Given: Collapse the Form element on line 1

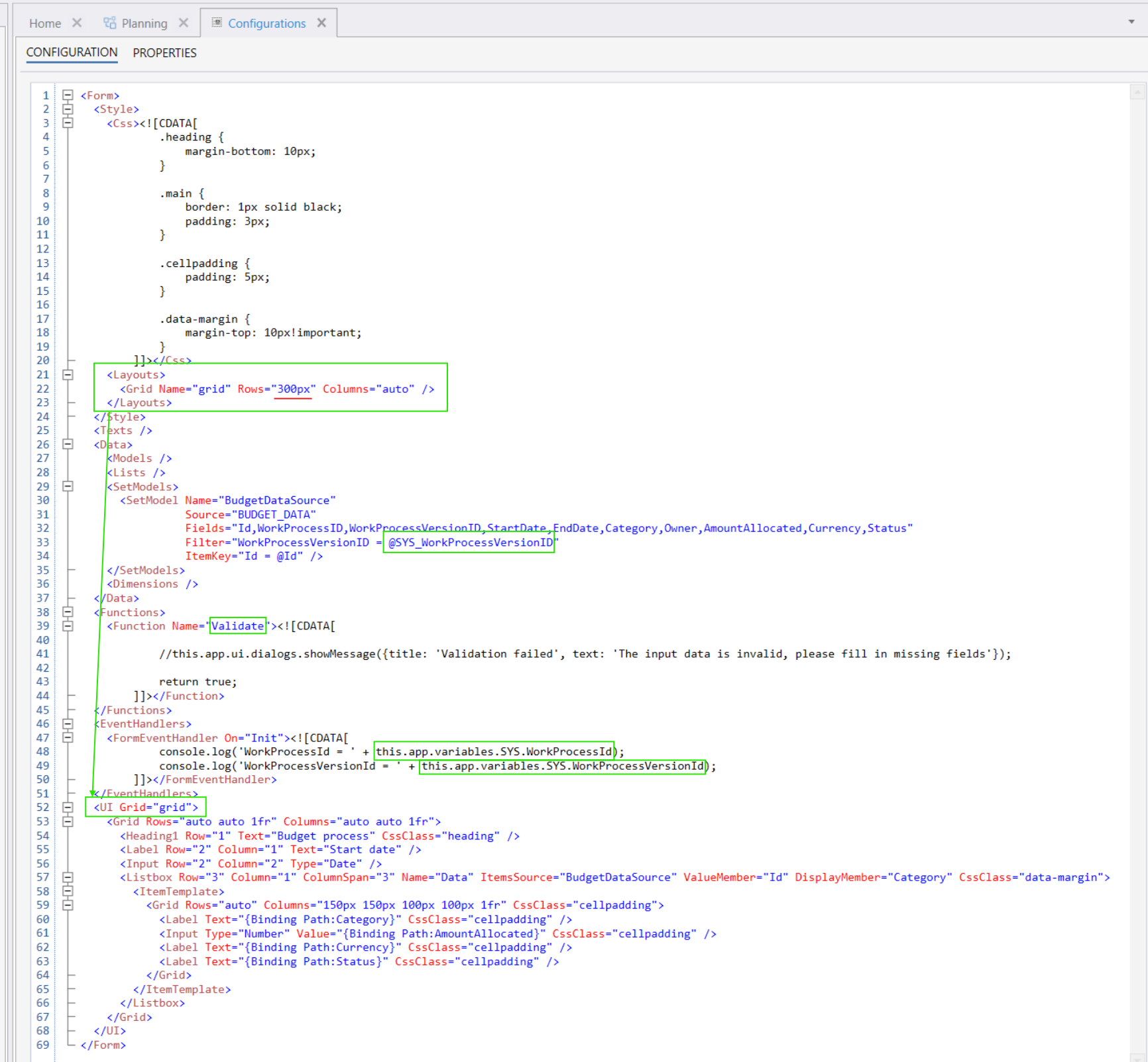Looking at the screenshot, I should click(x=68, y=95).
